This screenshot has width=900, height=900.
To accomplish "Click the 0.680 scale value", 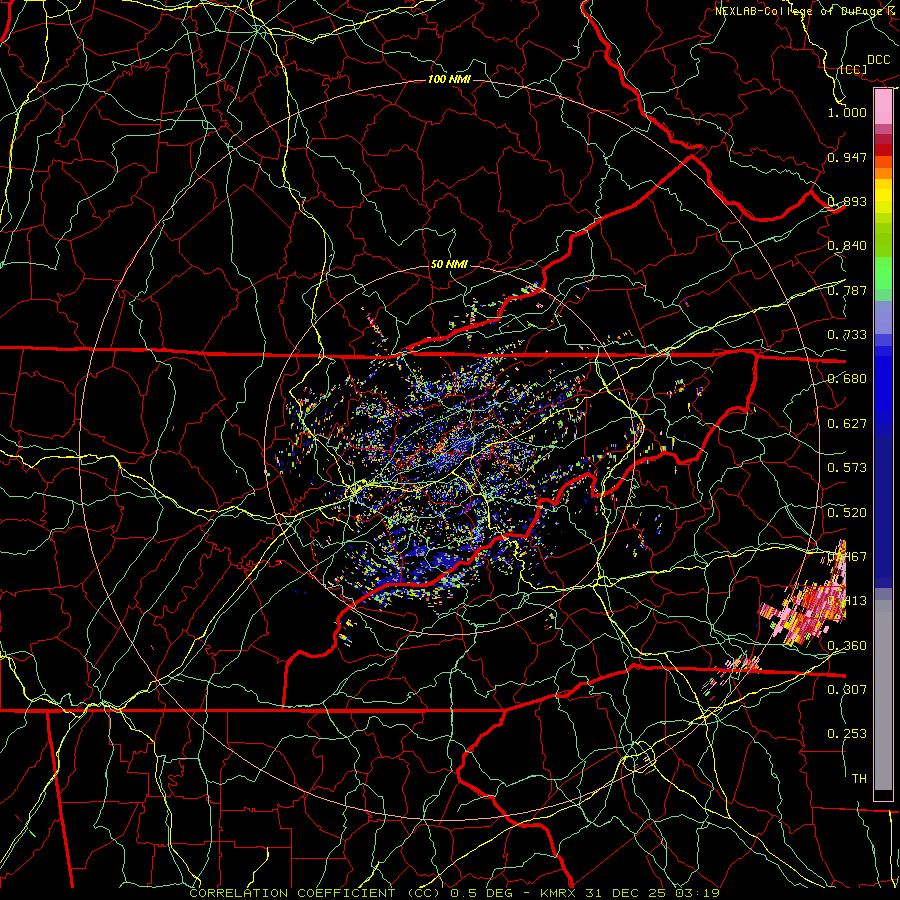I will tap(847, 379).
